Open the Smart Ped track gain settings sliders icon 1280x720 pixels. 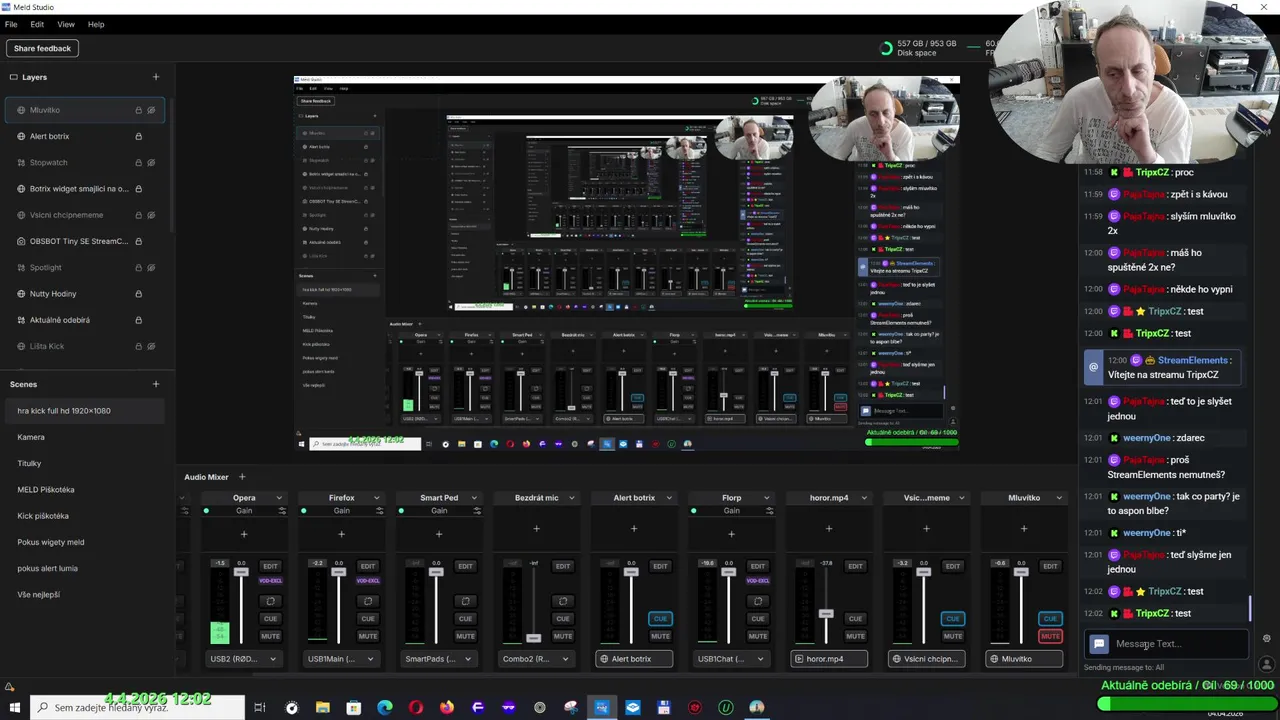477,511
